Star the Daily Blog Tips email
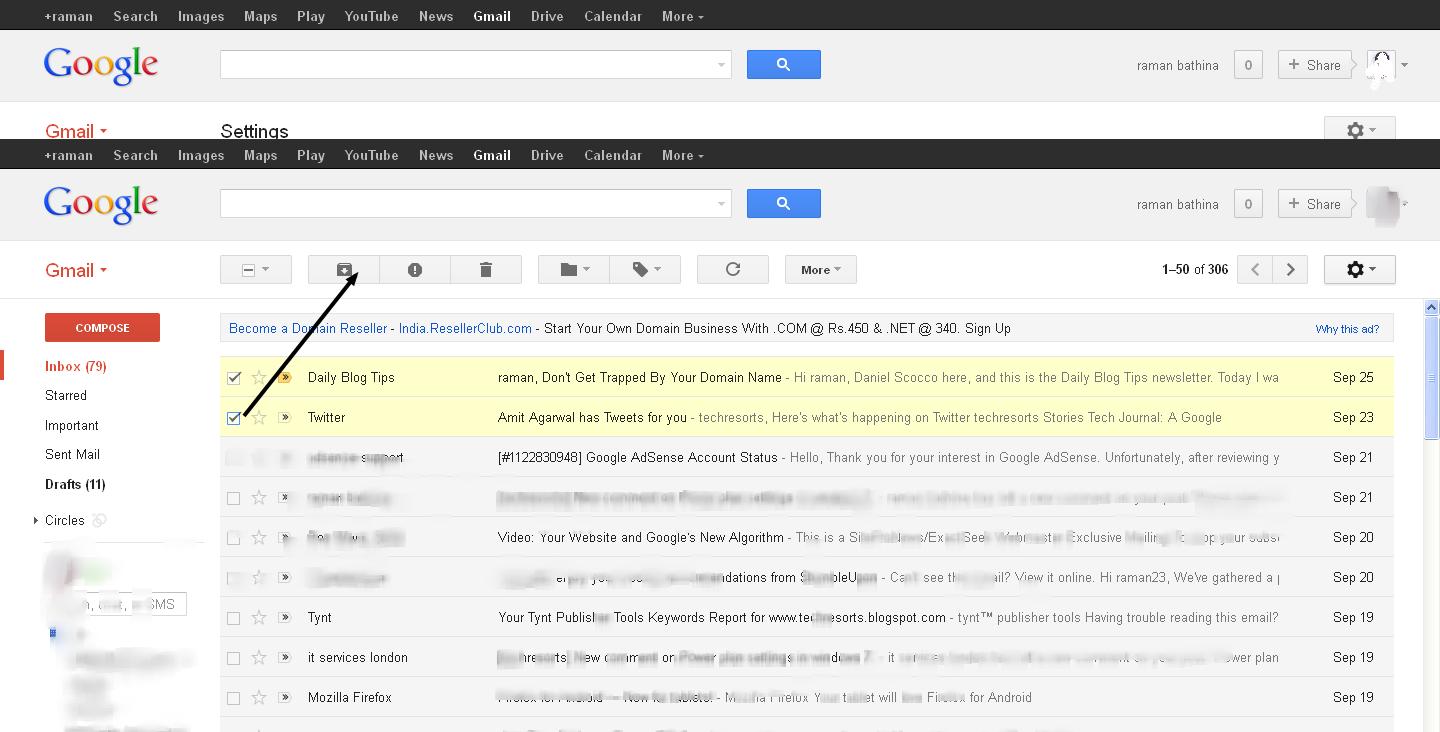This screenshot has width=1440, height=732. tap(259, 377)
